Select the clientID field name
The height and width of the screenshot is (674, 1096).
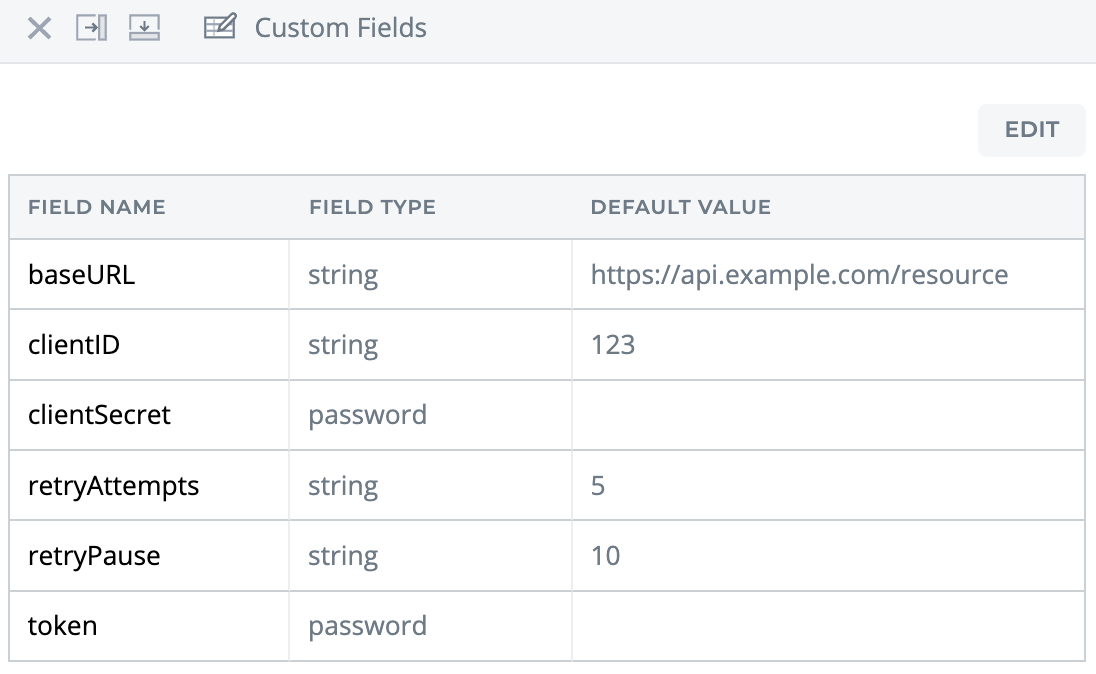pyautogui.click(x=74, y=345)
